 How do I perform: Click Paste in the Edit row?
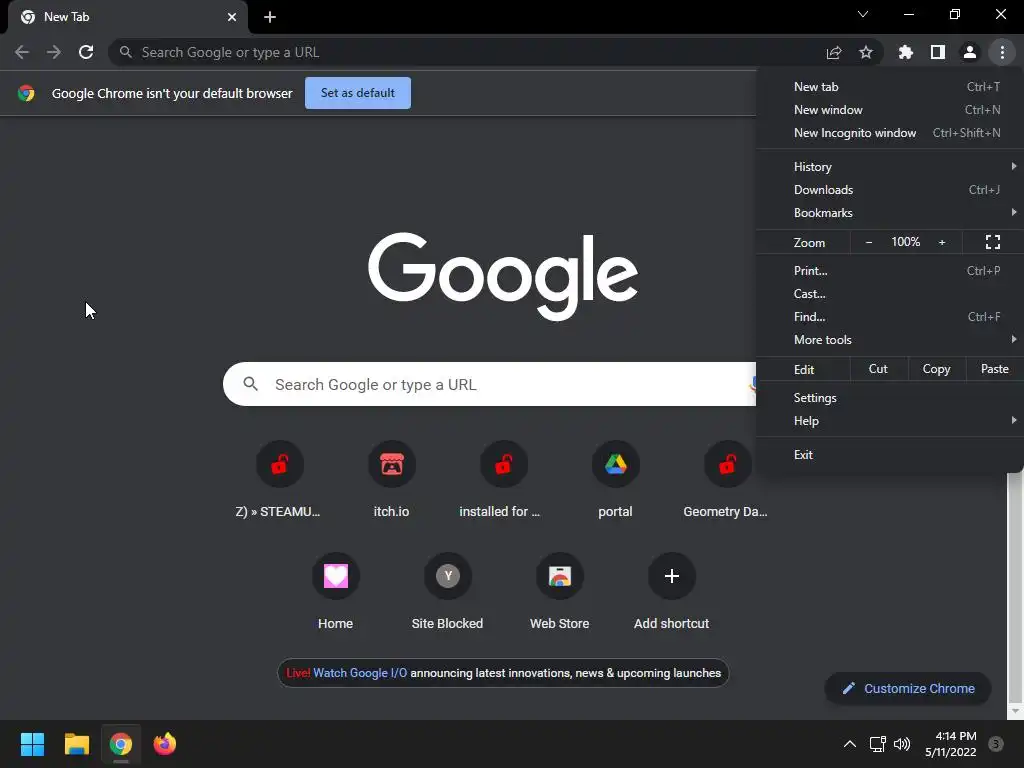click(995, 369)
